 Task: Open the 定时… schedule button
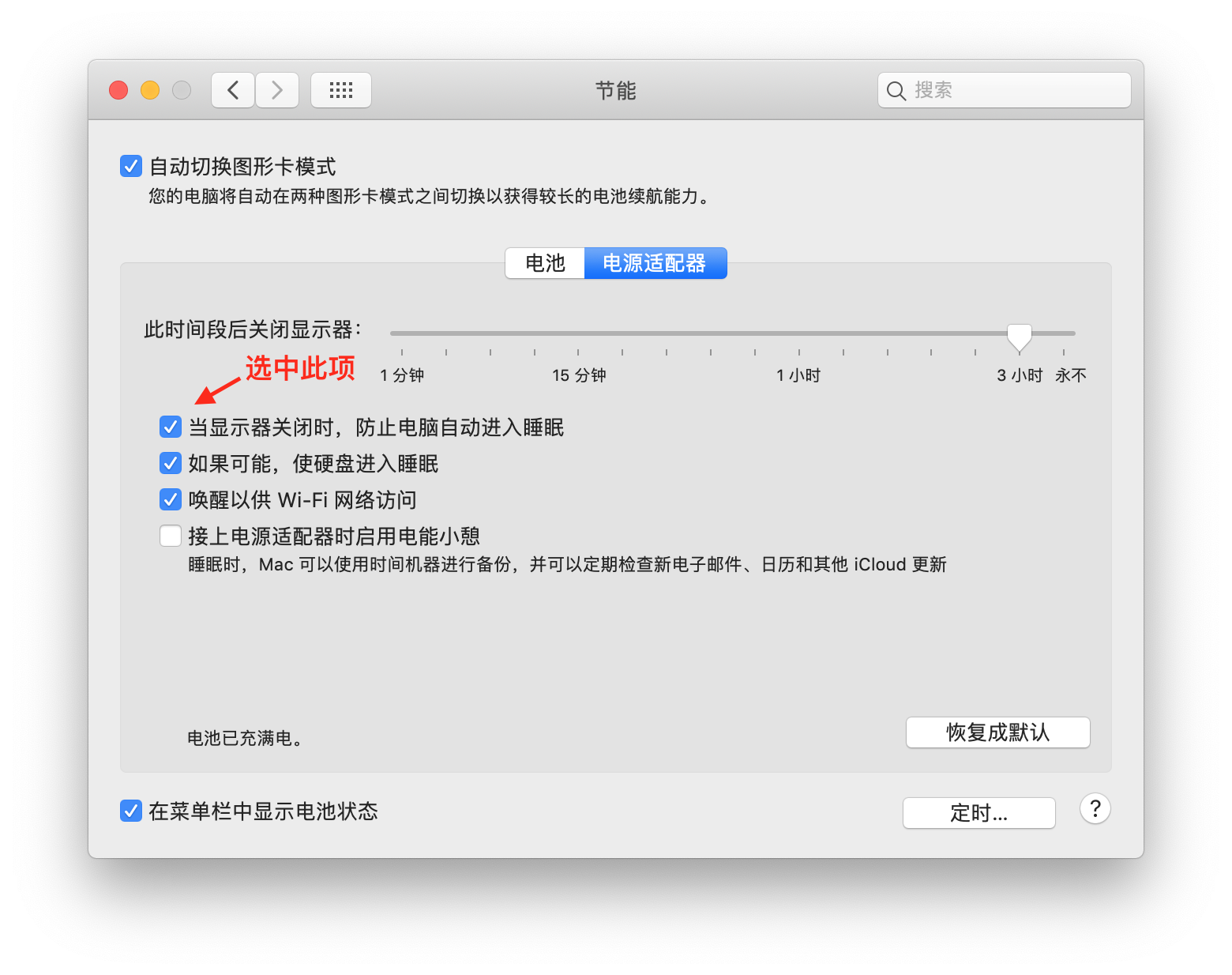pyautogui.click(x=979, y=813)
